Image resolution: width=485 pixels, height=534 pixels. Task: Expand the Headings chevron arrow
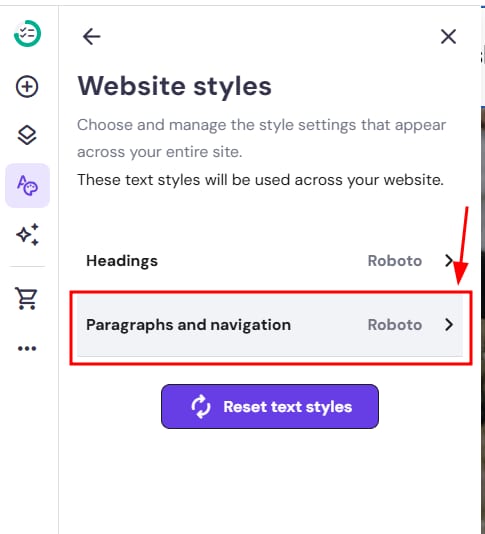[x=449, y=261]
